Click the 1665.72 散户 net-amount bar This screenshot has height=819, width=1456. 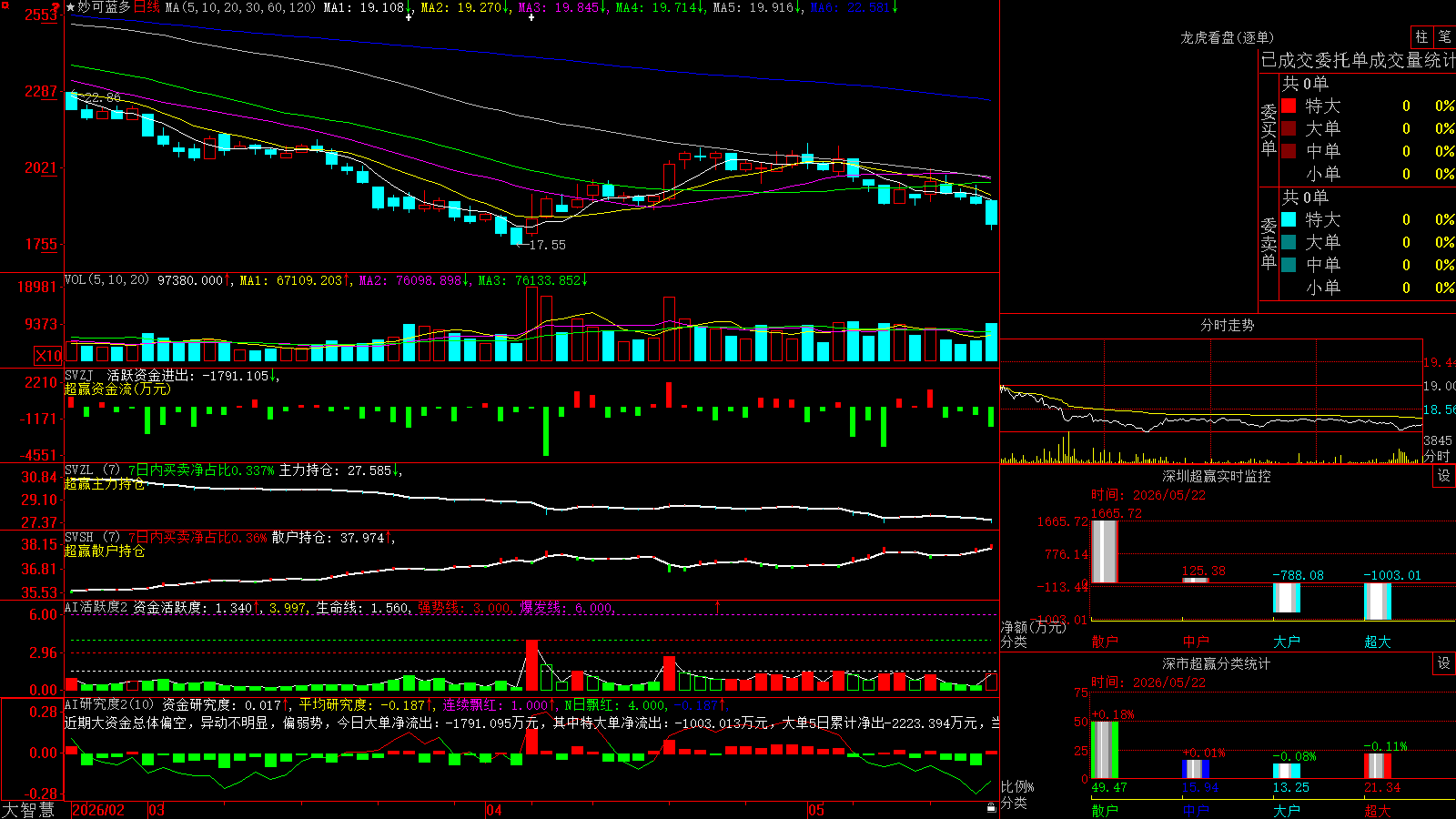point(1105,551)
